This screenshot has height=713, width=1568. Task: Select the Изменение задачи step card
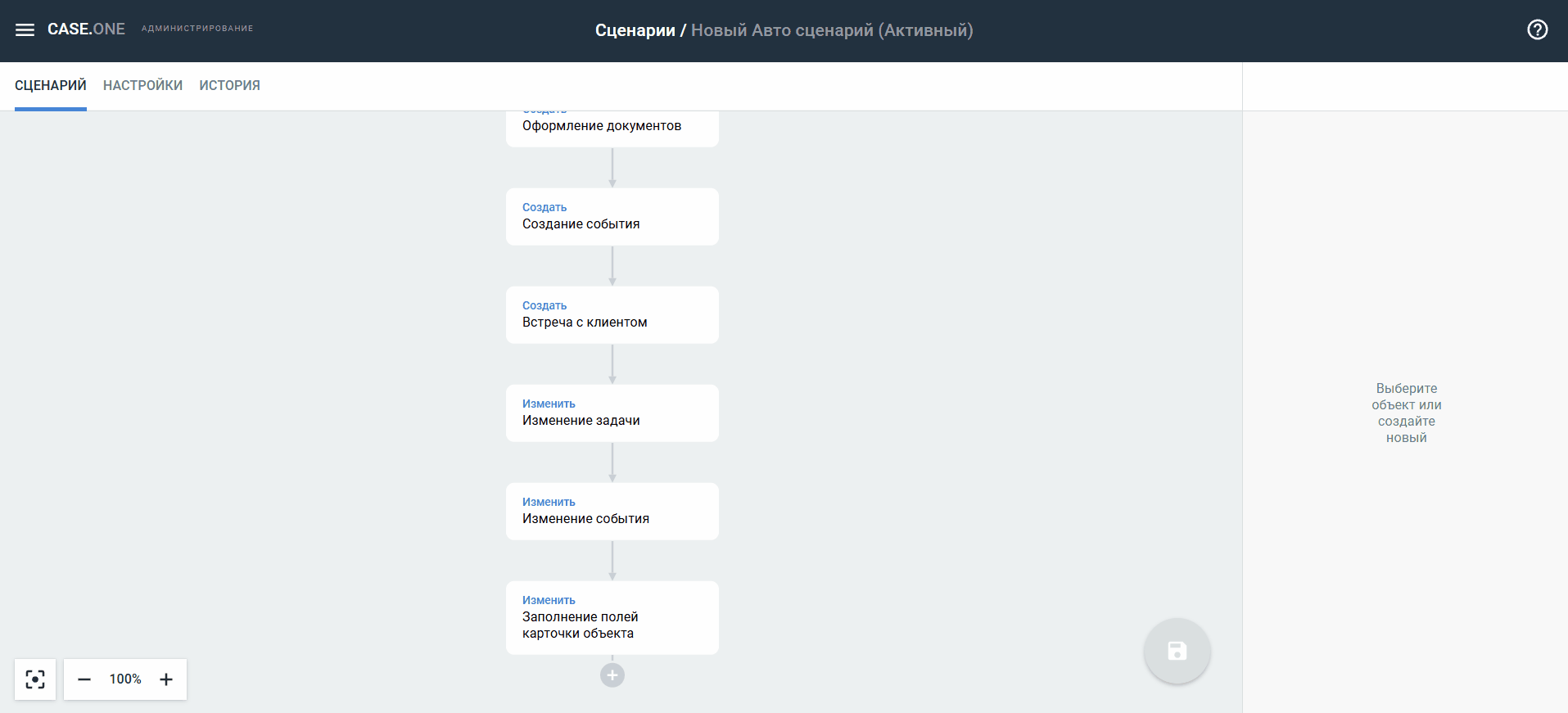tap(612, 413)
